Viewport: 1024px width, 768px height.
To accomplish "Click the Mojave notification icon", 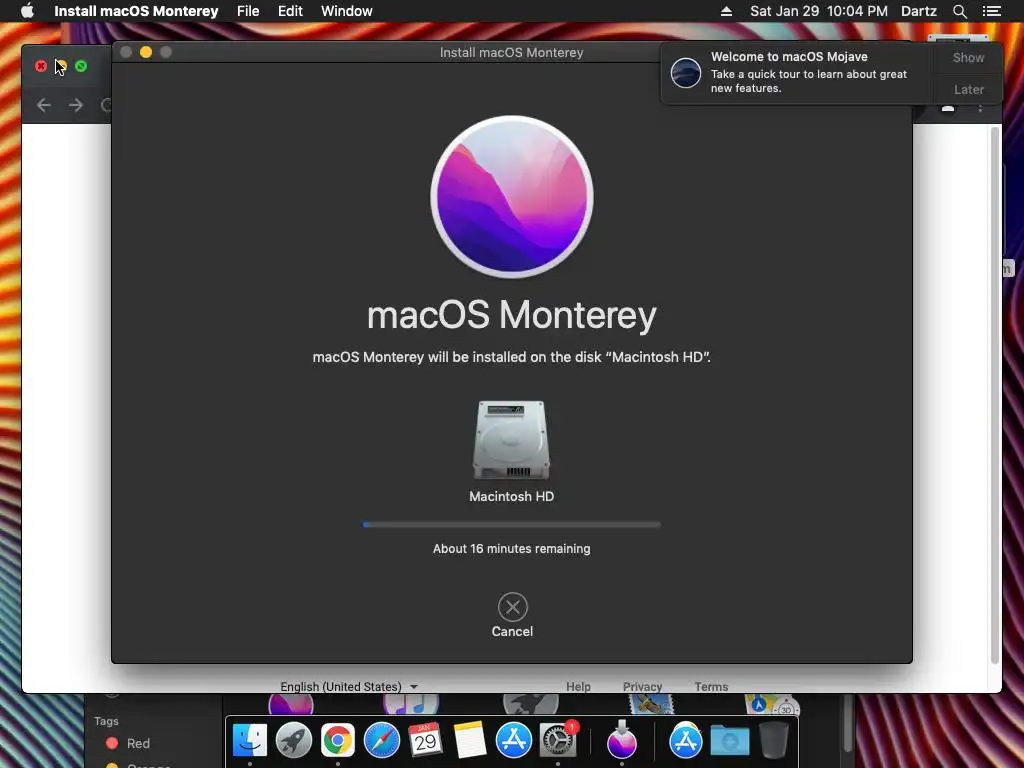I will pos(686,72).
